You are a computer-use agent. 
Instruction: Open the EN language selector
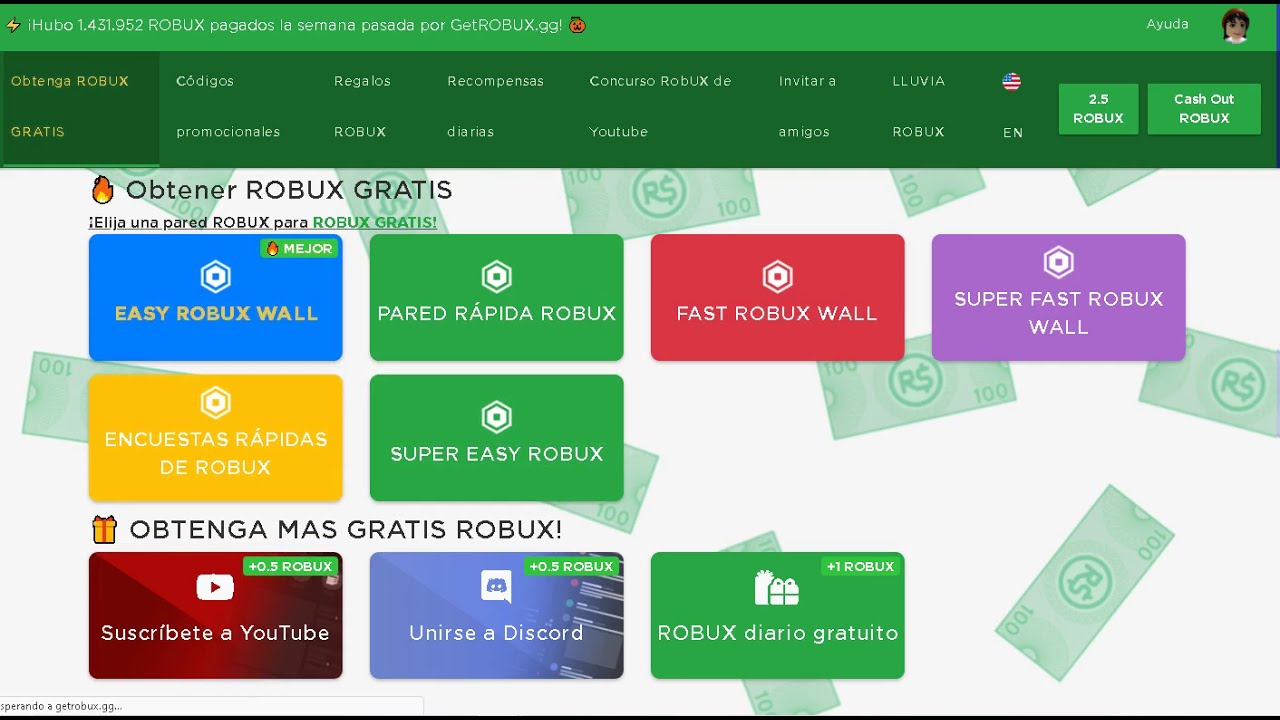pyautogui.click(x=1013, y=132)
